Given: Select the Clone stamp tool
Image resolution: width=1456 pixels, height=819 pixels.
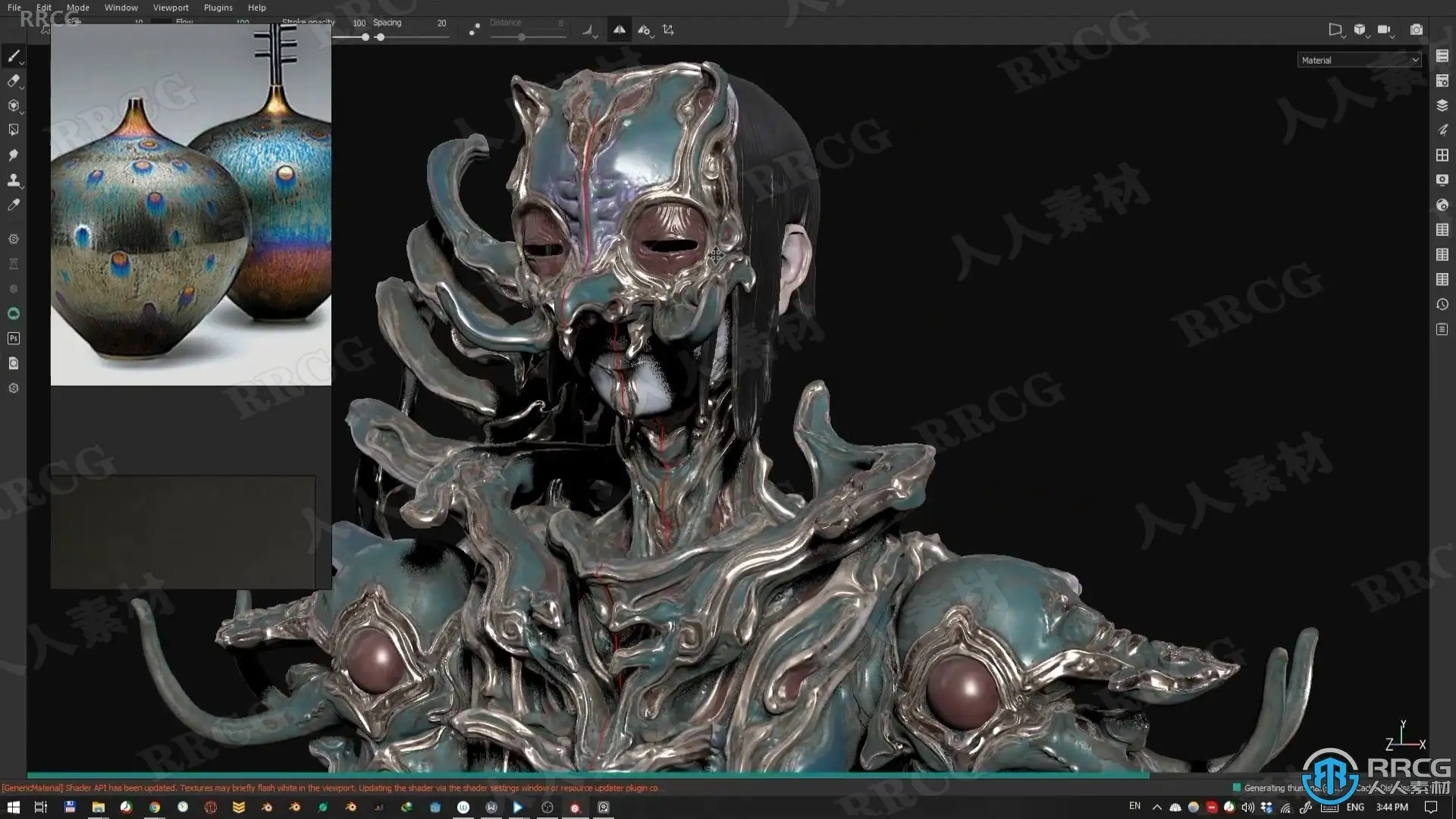Looking at the screenshot, I should (14, 180).
